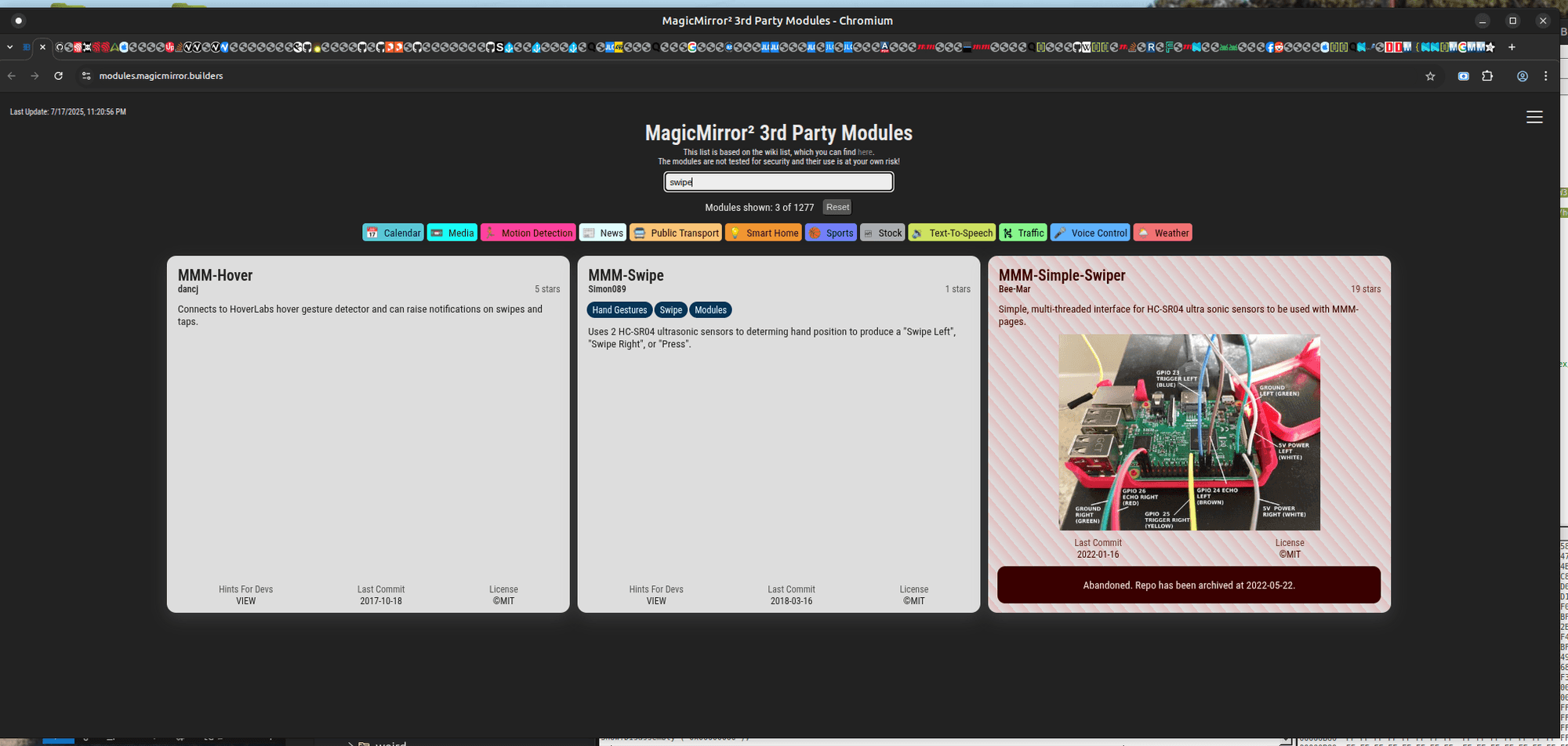Screen dimensions: 1568x746
Task: Click Last Commit date 2022-01-16
Action: click(x=1098, y=554)
